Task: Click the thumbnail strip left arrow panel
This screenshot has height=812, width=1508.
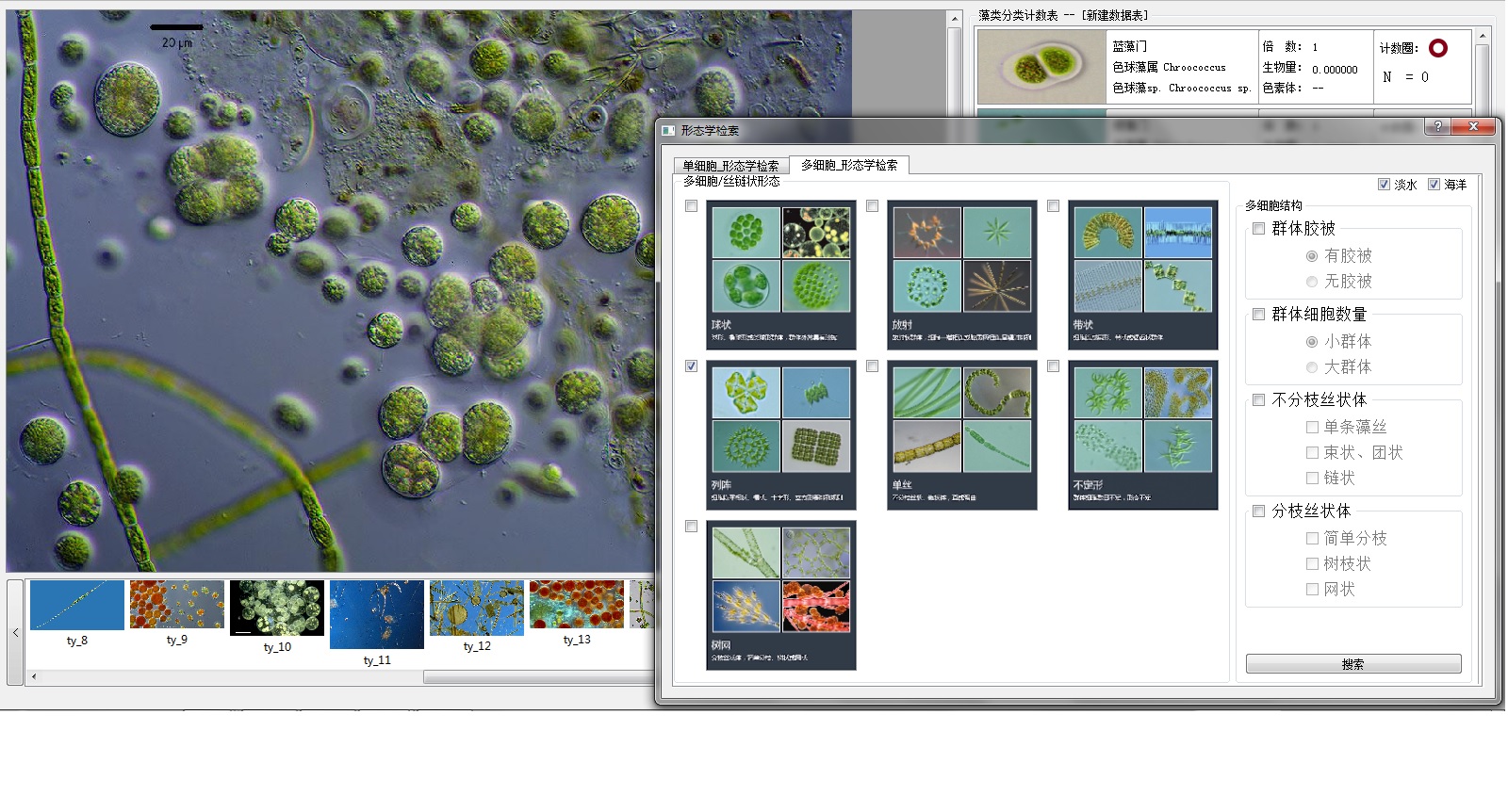Action: coord(15,632)
